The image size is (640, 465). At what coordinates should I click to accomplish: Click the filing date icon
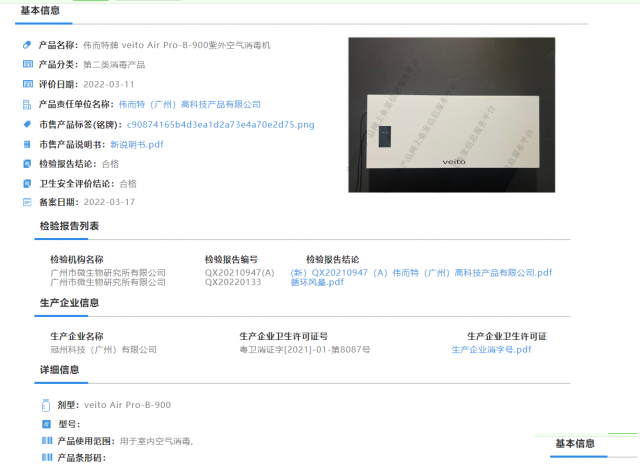28,202
